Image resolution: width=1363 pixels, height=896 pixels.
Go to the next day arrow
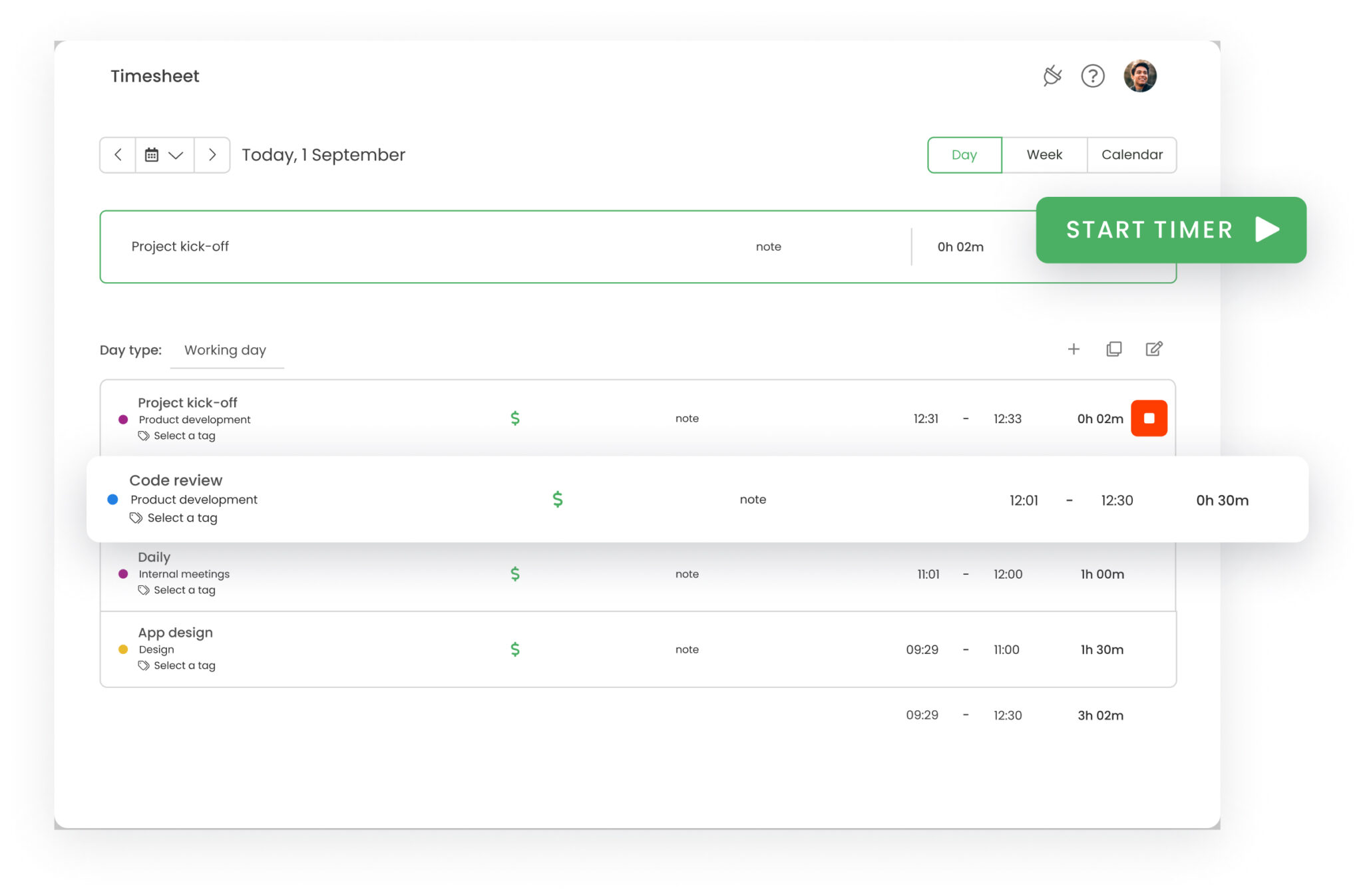212,154
